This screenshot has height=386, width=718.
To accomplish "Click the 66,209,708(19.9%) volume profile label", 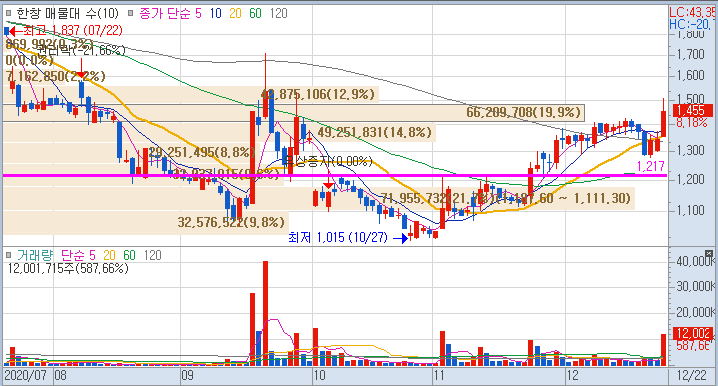I will click(x=524, y=112).
